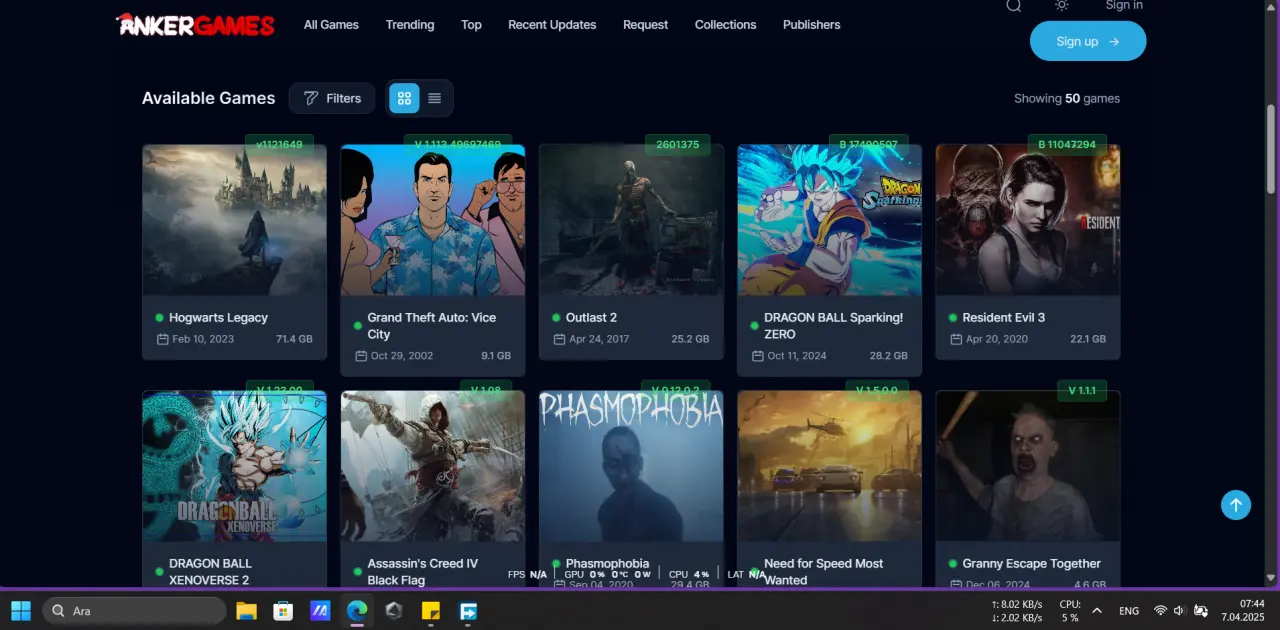1280x630 pixels.
Task: Click the calendar icon on Outlast 2 card
Action: click(558, 339)
